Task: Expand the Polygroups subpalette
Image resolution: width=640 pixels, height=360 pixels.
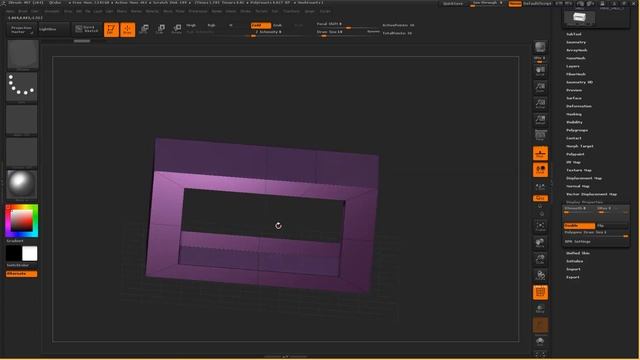Action: [x=577, y=130]
